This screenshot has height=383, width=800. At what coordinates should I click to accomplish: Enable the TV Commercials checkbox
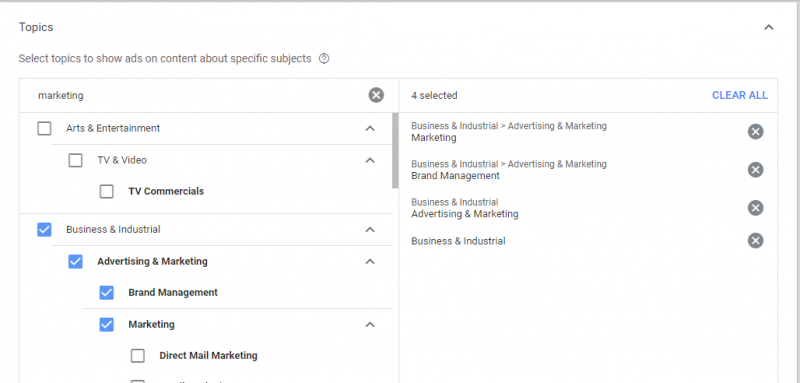point(107,192)
